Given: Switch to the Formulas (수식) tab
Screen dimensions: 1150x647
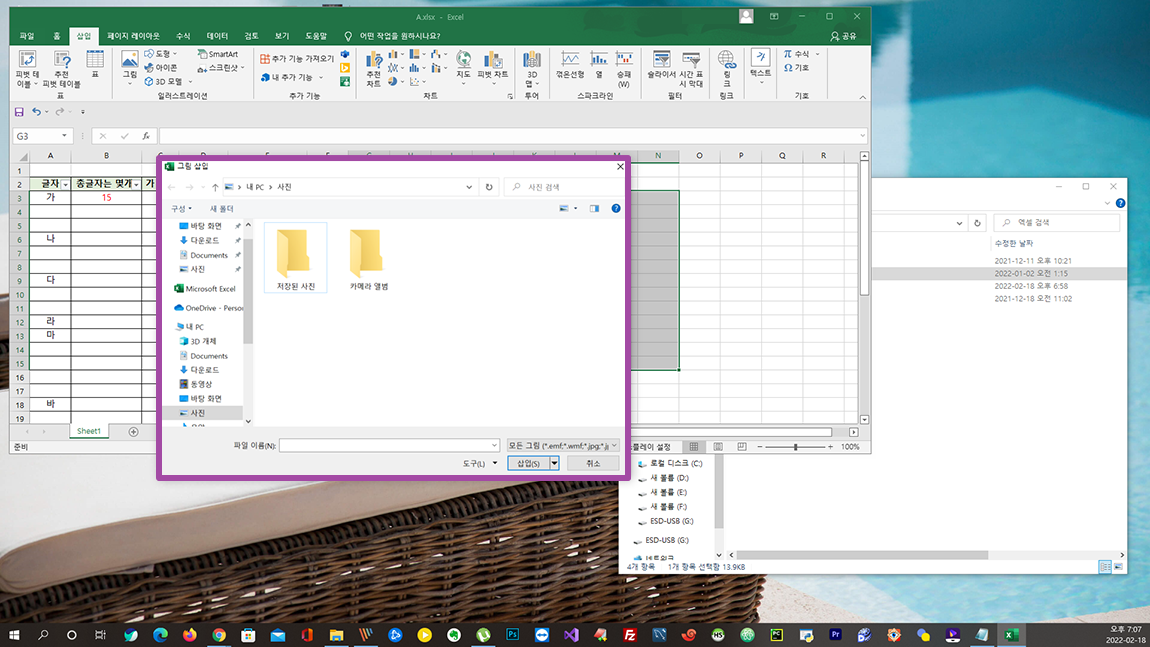Looking at the screenshot, I should point(183,36).
